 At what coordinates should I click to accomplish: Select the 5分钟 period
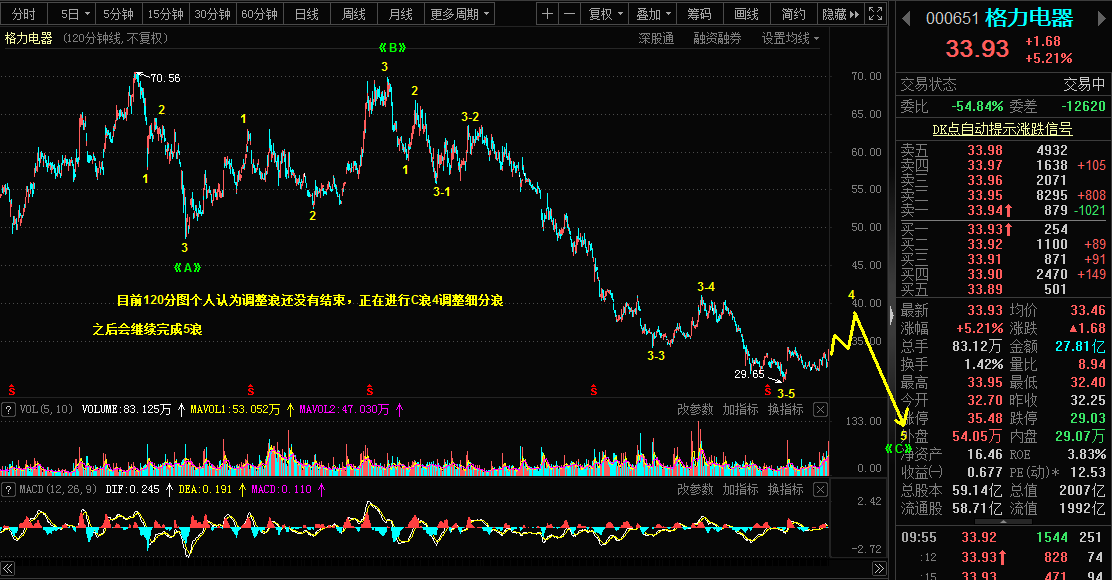(x=118, y=13)
